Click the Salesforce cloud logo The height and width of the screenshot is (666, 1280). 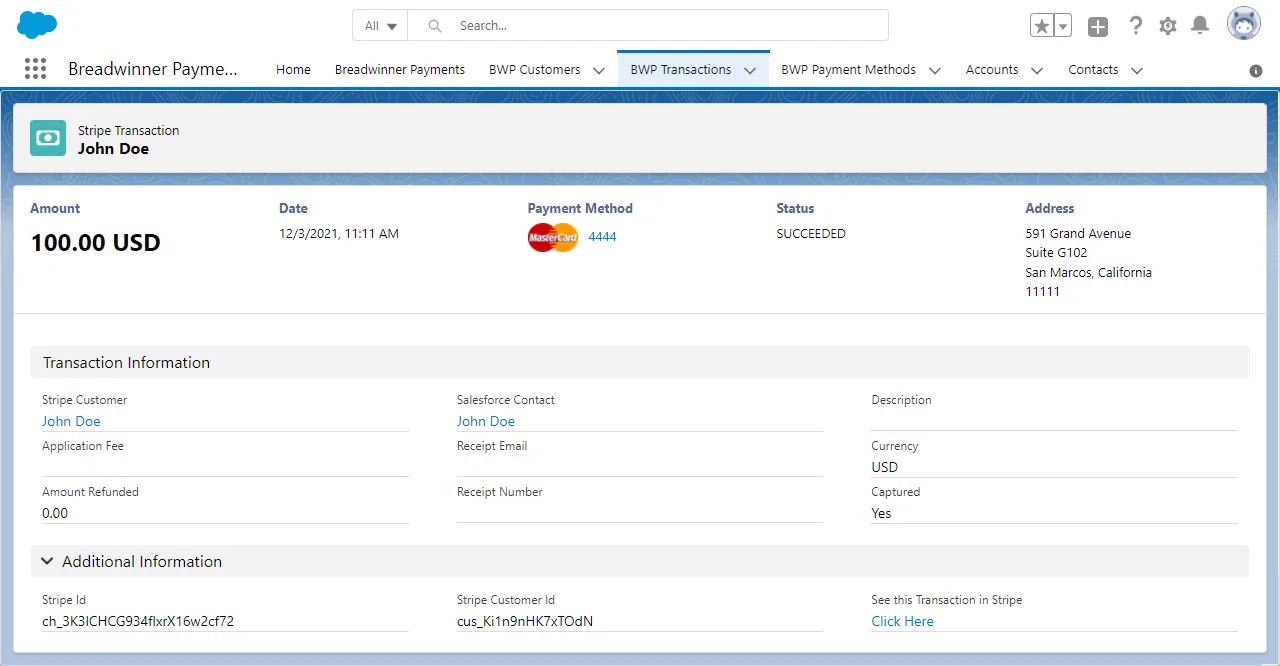click(x=37, y=25)
